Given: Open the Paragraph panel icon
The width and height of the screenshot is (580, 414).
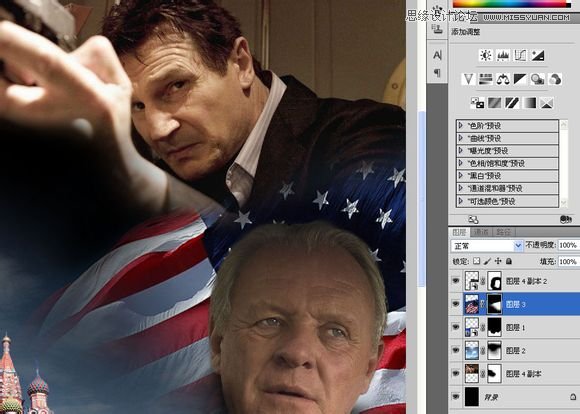Looking at the screenshot, I should coord(437,73).
